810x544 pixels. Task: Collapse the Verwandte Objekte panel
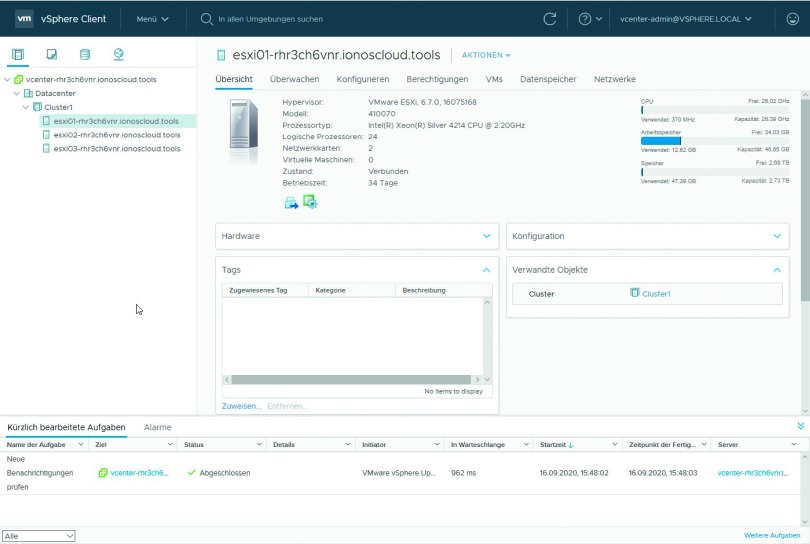(x=777, y=270)
